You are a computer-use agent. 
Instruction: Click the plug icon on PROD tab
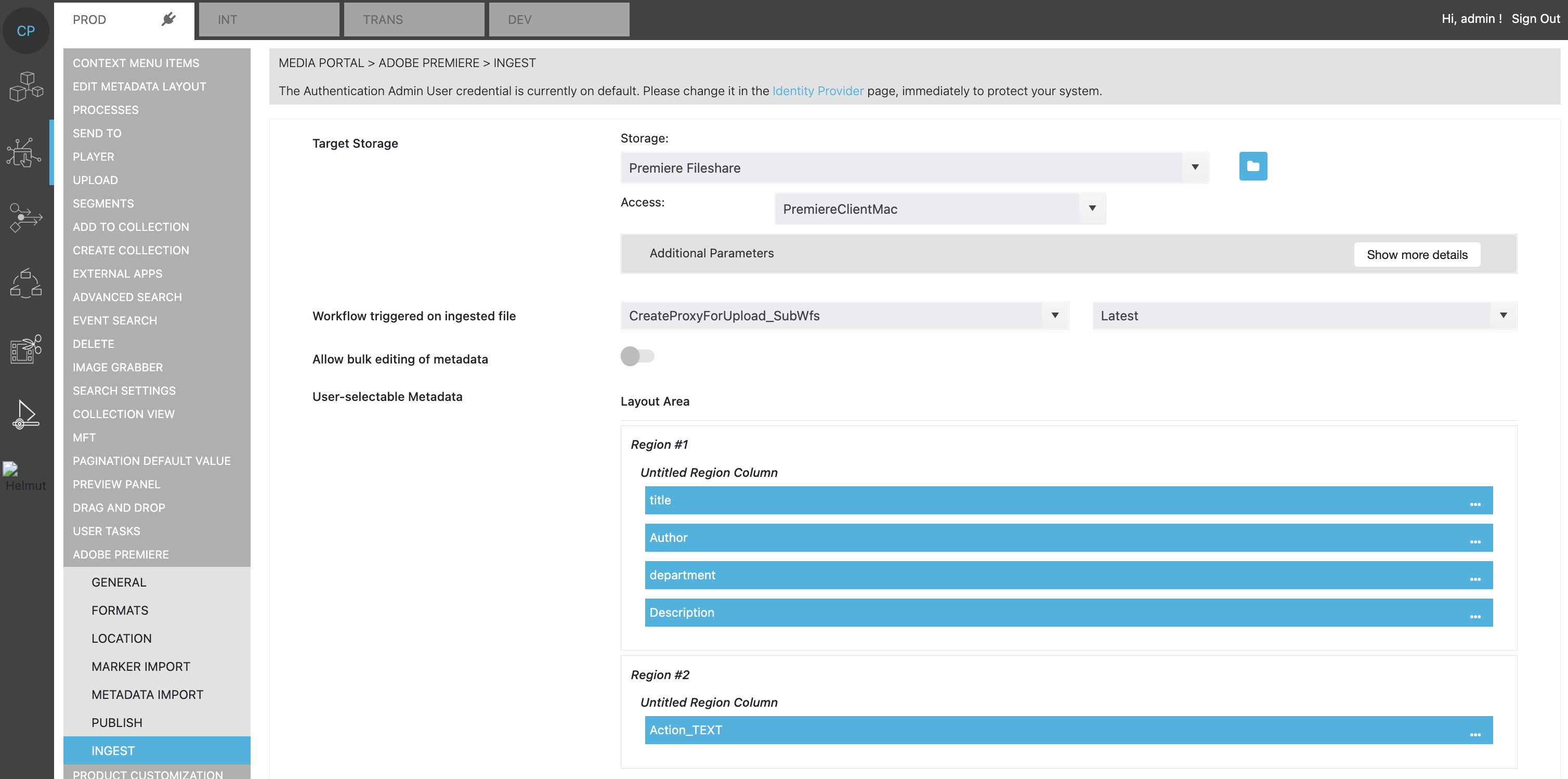(168, 19)
